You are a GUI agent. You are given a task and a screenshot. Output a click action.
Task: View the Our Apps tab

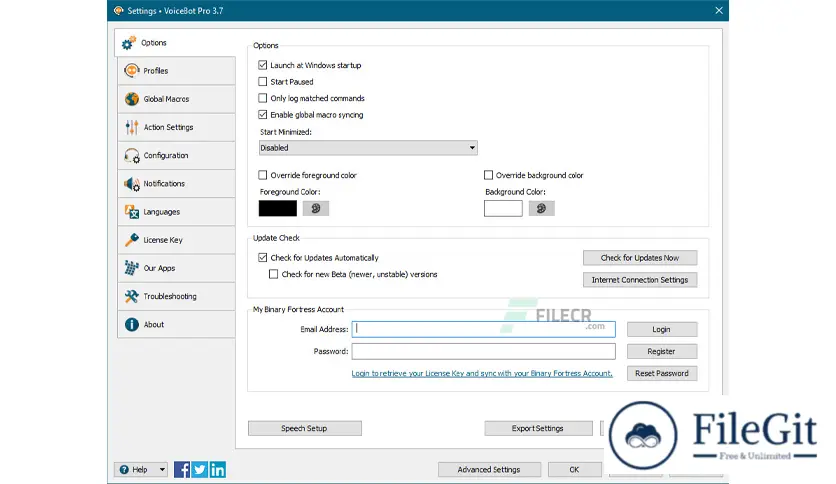176,268
